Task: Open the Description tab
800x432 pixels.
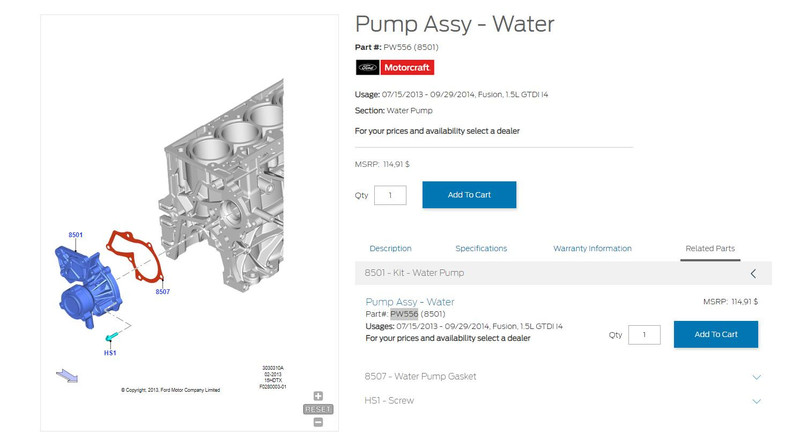Action: 390,248
